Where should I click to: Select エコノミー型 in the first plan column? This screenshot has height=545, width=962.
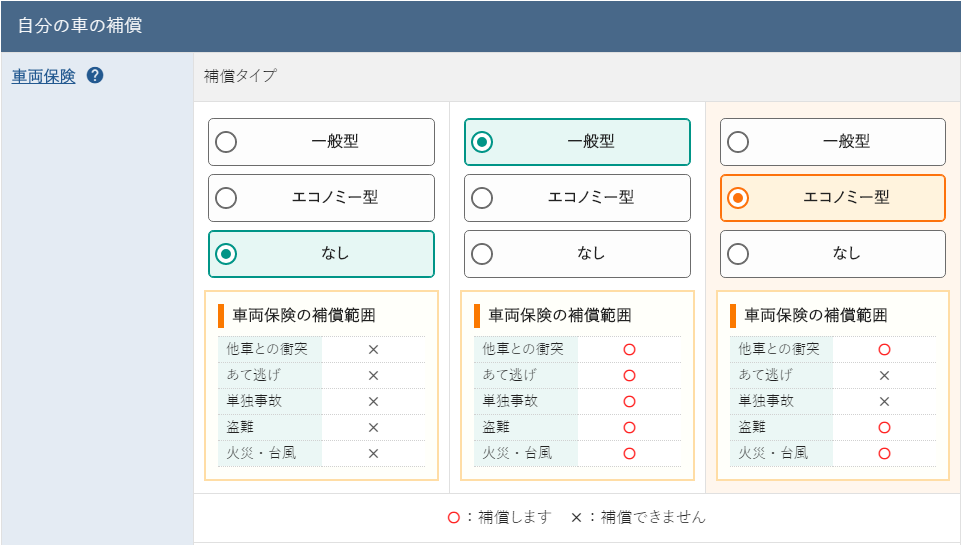[321, 198]
